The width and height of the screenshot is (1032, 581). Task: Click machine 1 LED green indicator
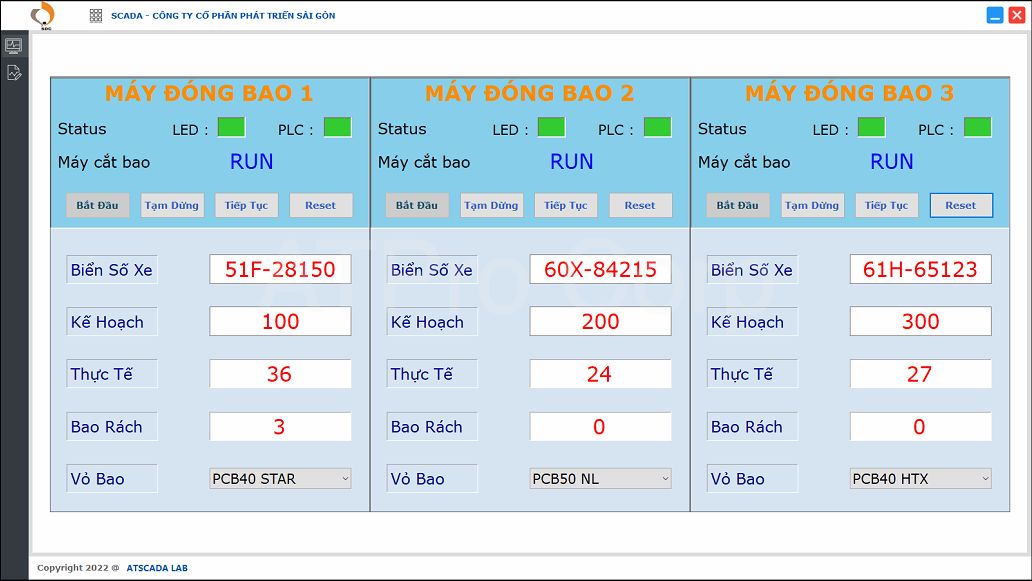point(231,127)
